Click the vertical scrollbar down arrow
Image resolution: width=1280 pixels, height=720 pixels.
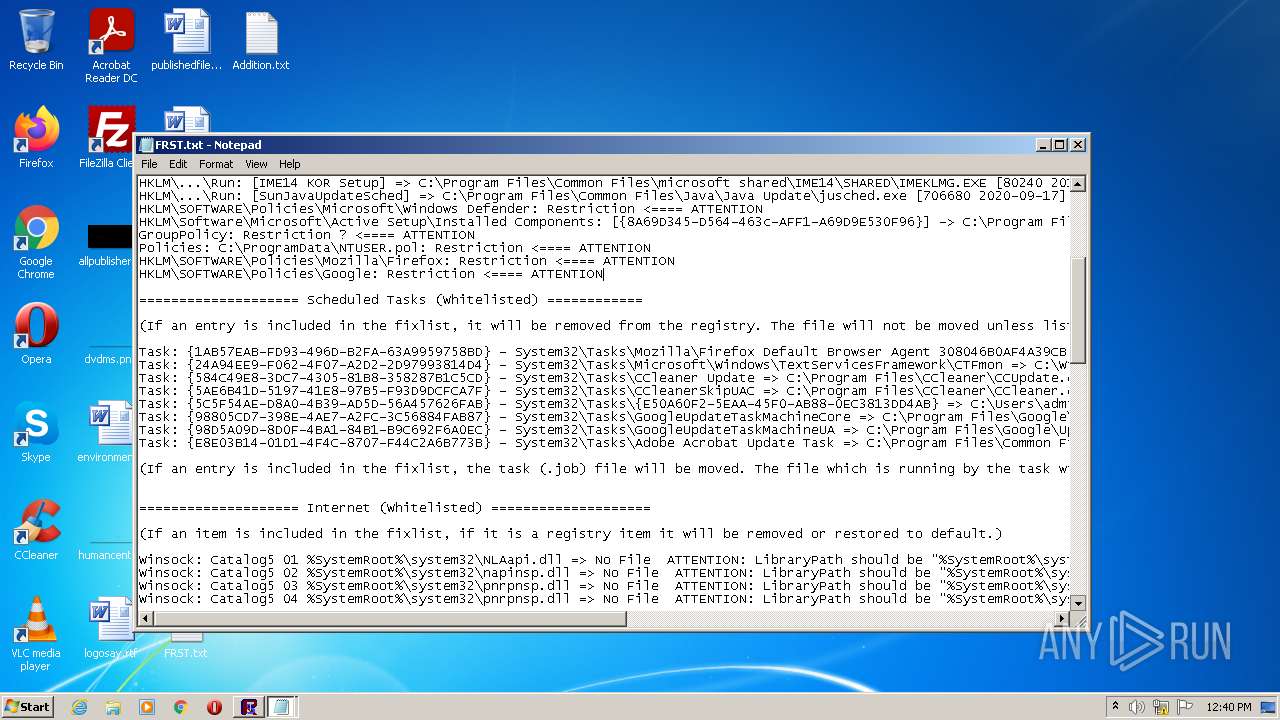pos(1078,603)
